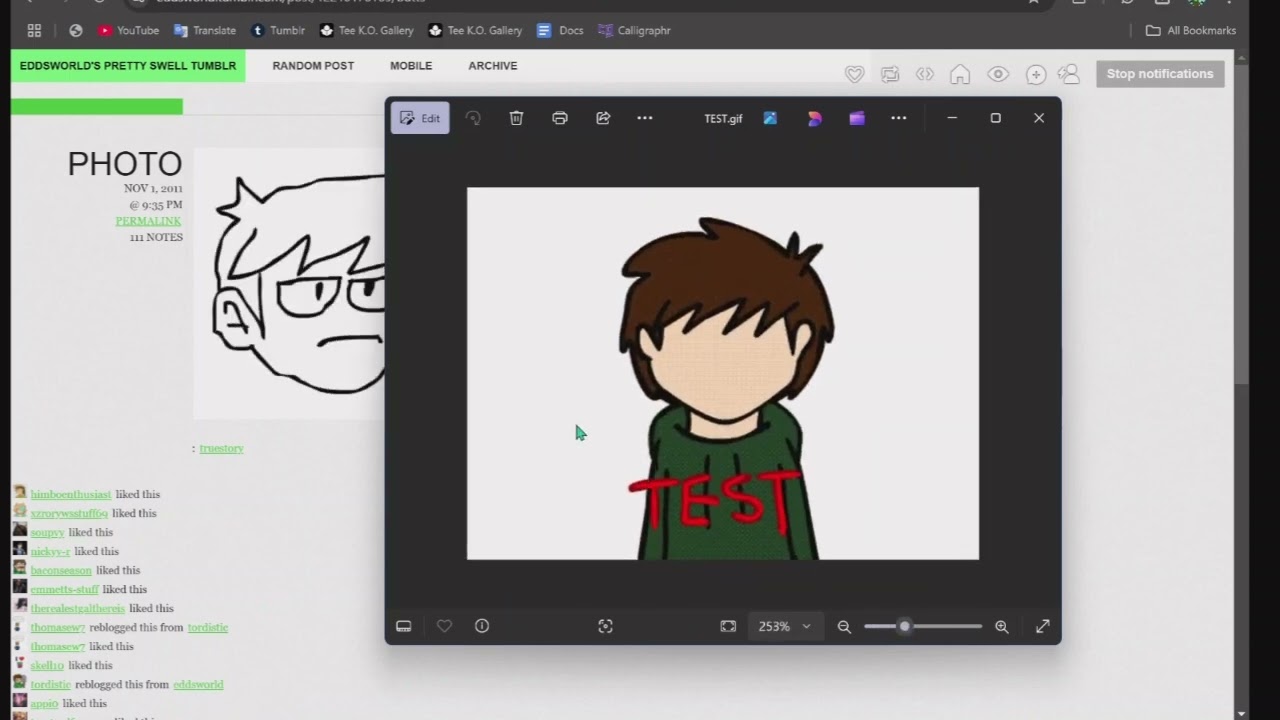Image resolution: width=1280 pixels, height=720 pixels.
Task: Click the Stop notifications button
Action: [x=1160, y=74]
